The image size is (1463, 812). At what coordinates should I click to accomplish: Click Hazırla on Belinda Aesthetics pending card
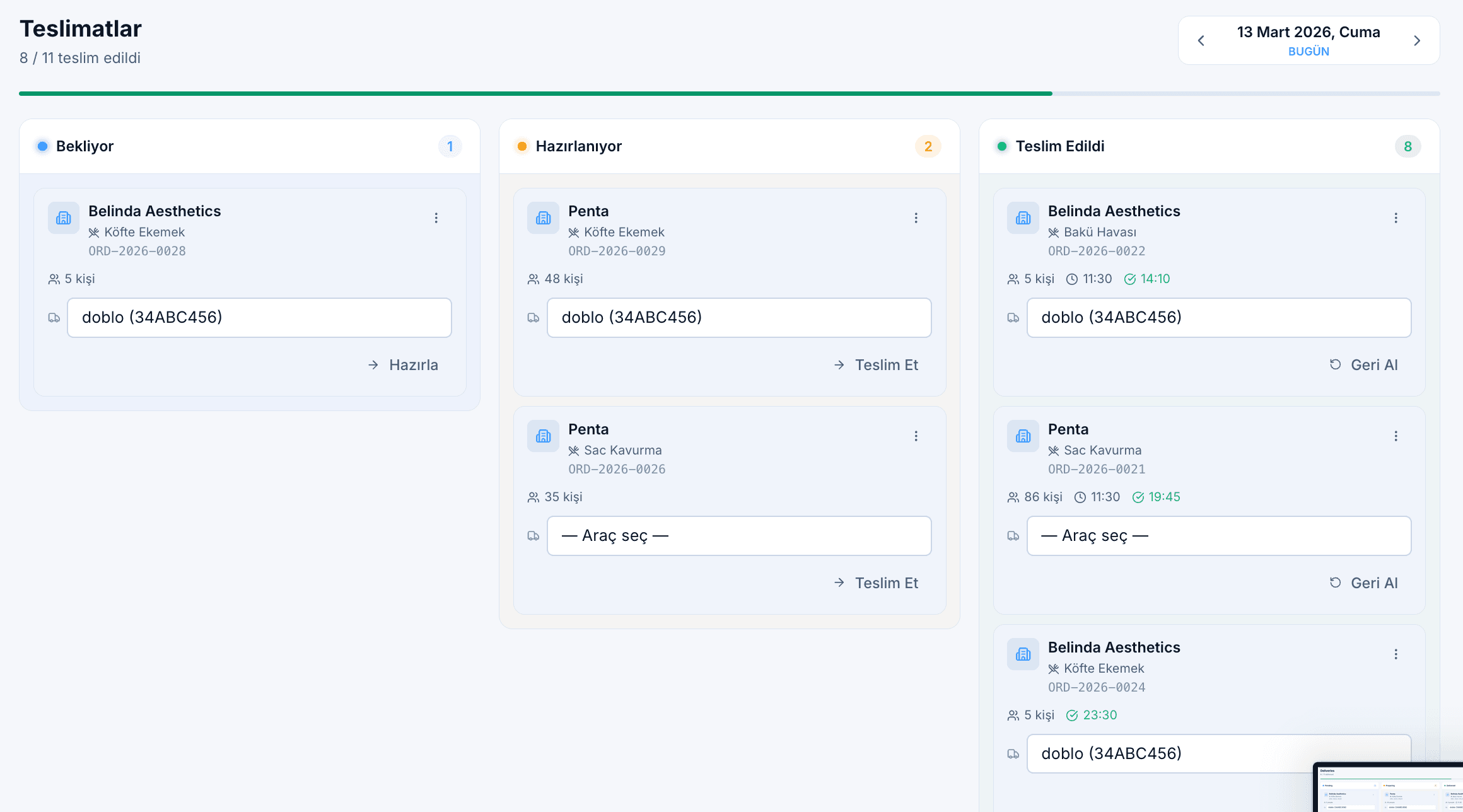403,365
